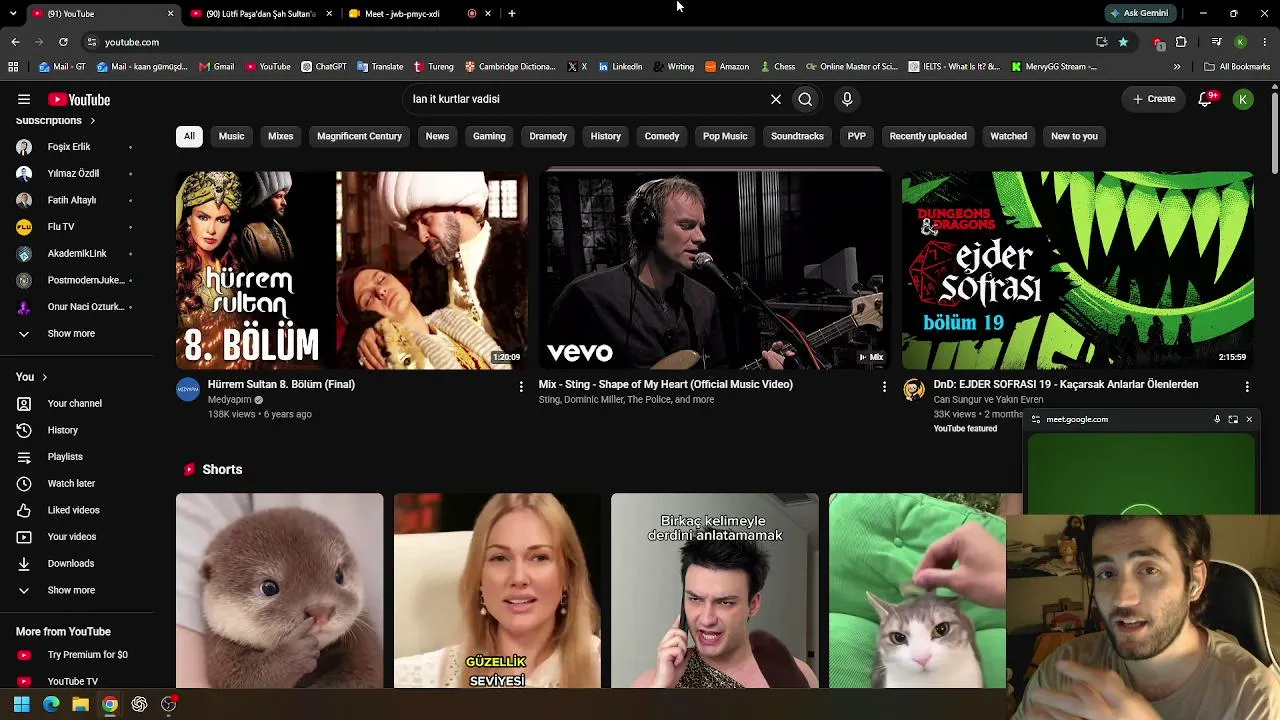The height and width of the screenshot is (720, 1280).
Task: Select the Magnificent Century filter chip
Action: 359,136
